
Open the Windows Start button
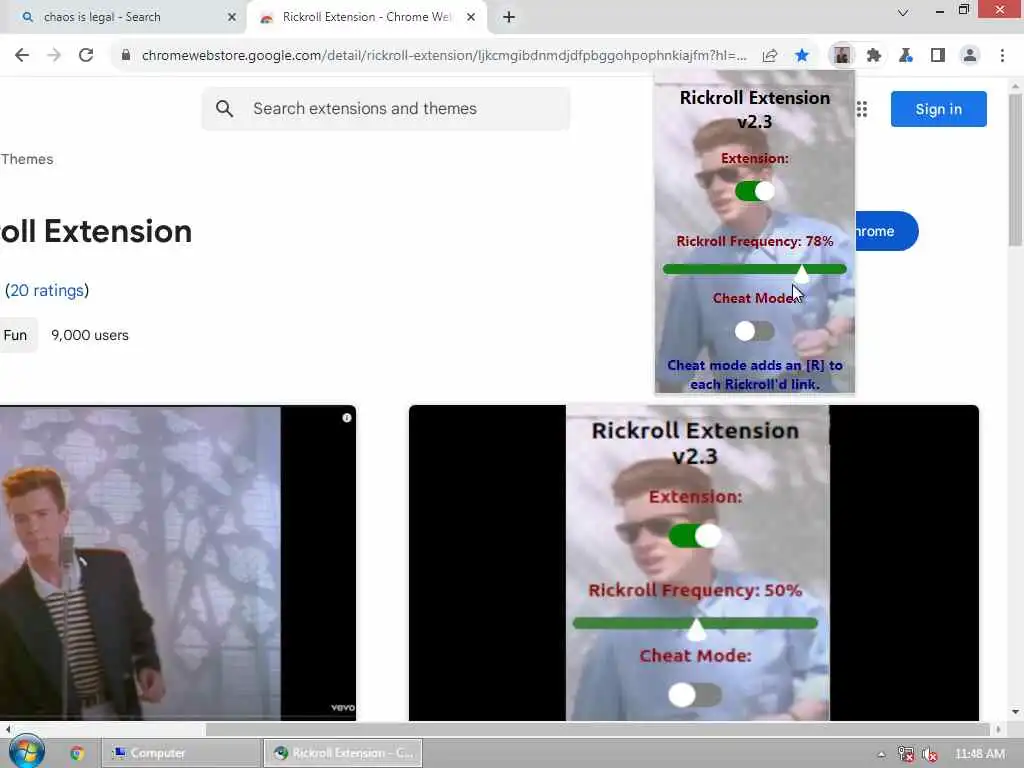(26, 752)
